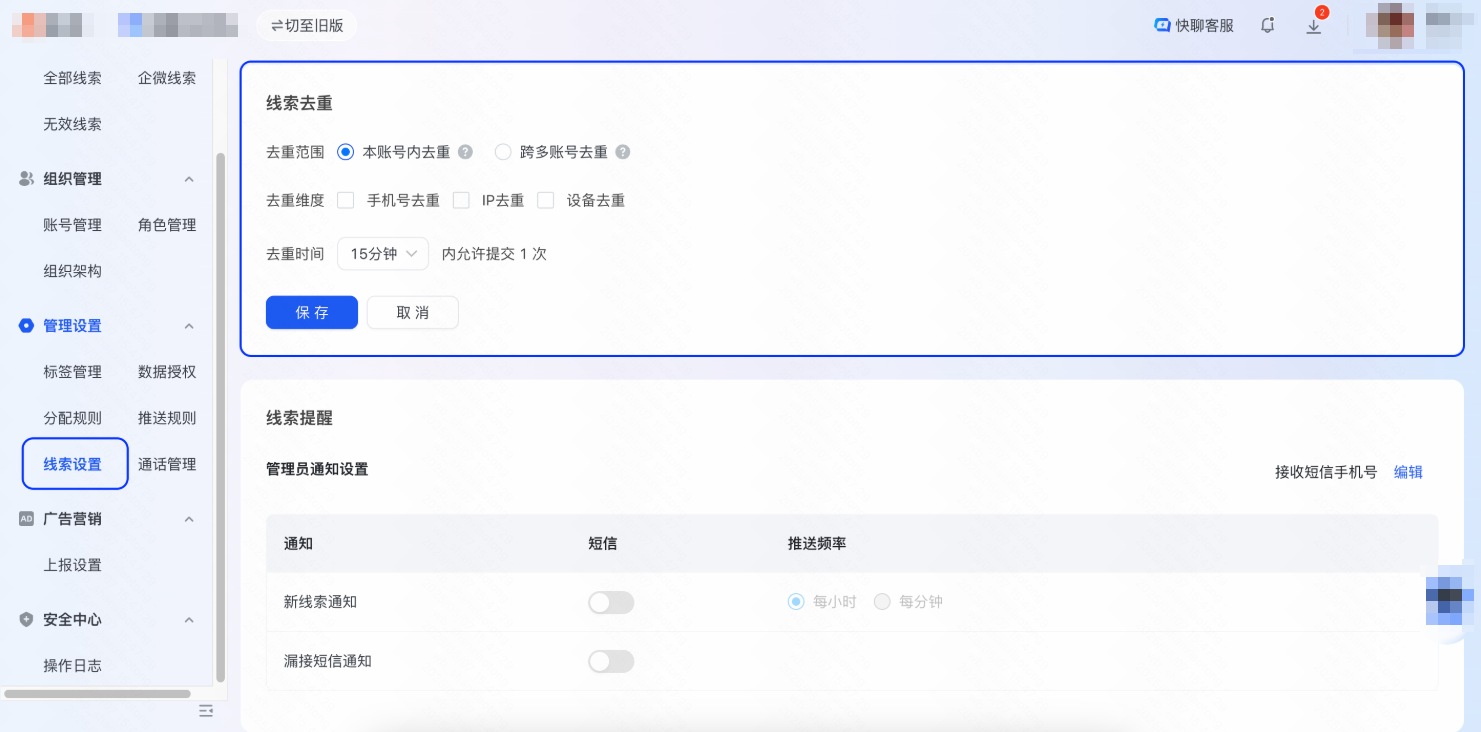Enable the 新线索通知 SMS toggle
The width and height of the screenshot is (1481, 732).
coord(610,602)
